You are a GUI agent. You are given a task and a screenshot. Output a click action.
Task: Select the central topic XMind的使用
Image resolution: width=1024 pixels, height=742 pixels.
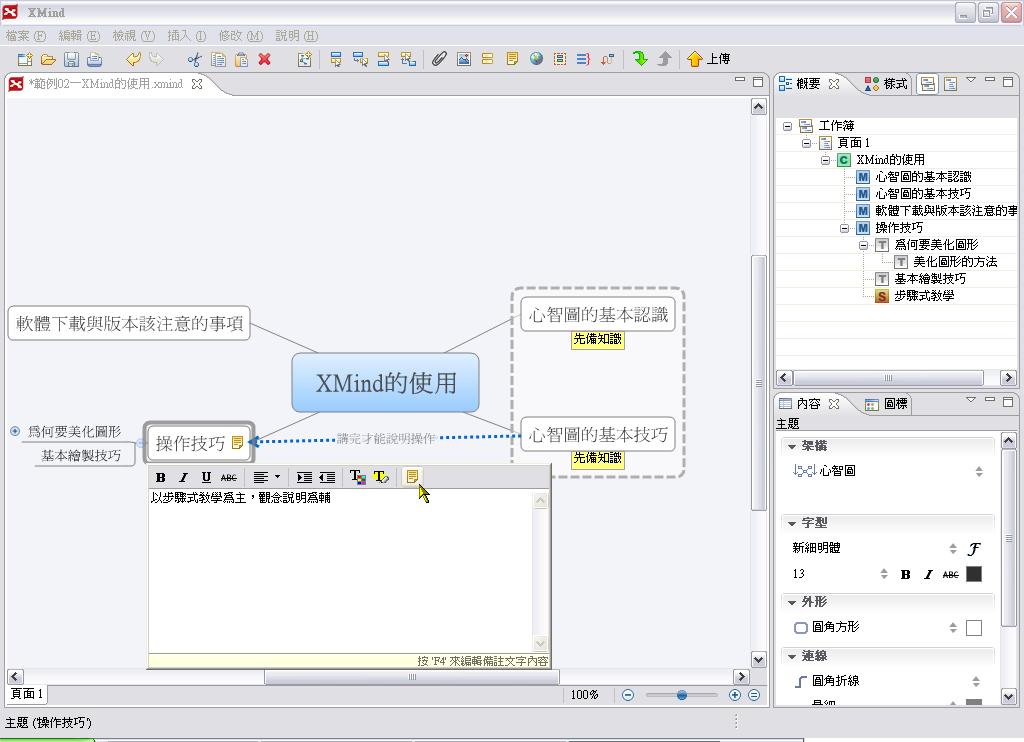(x=385, y=383)
